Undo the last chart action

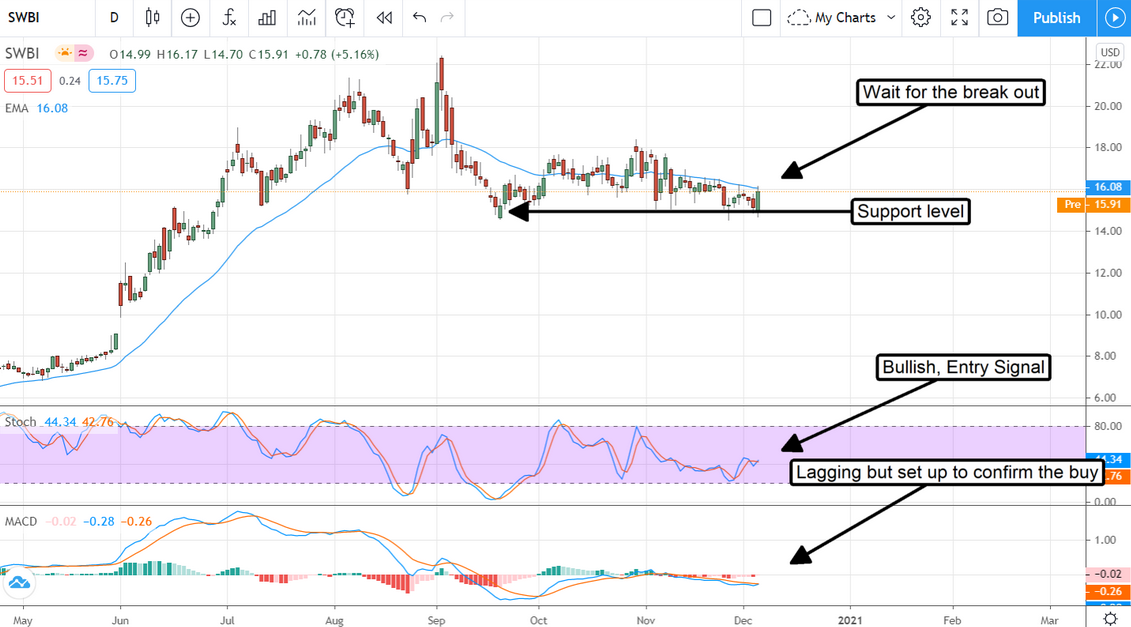coord(419,17)
